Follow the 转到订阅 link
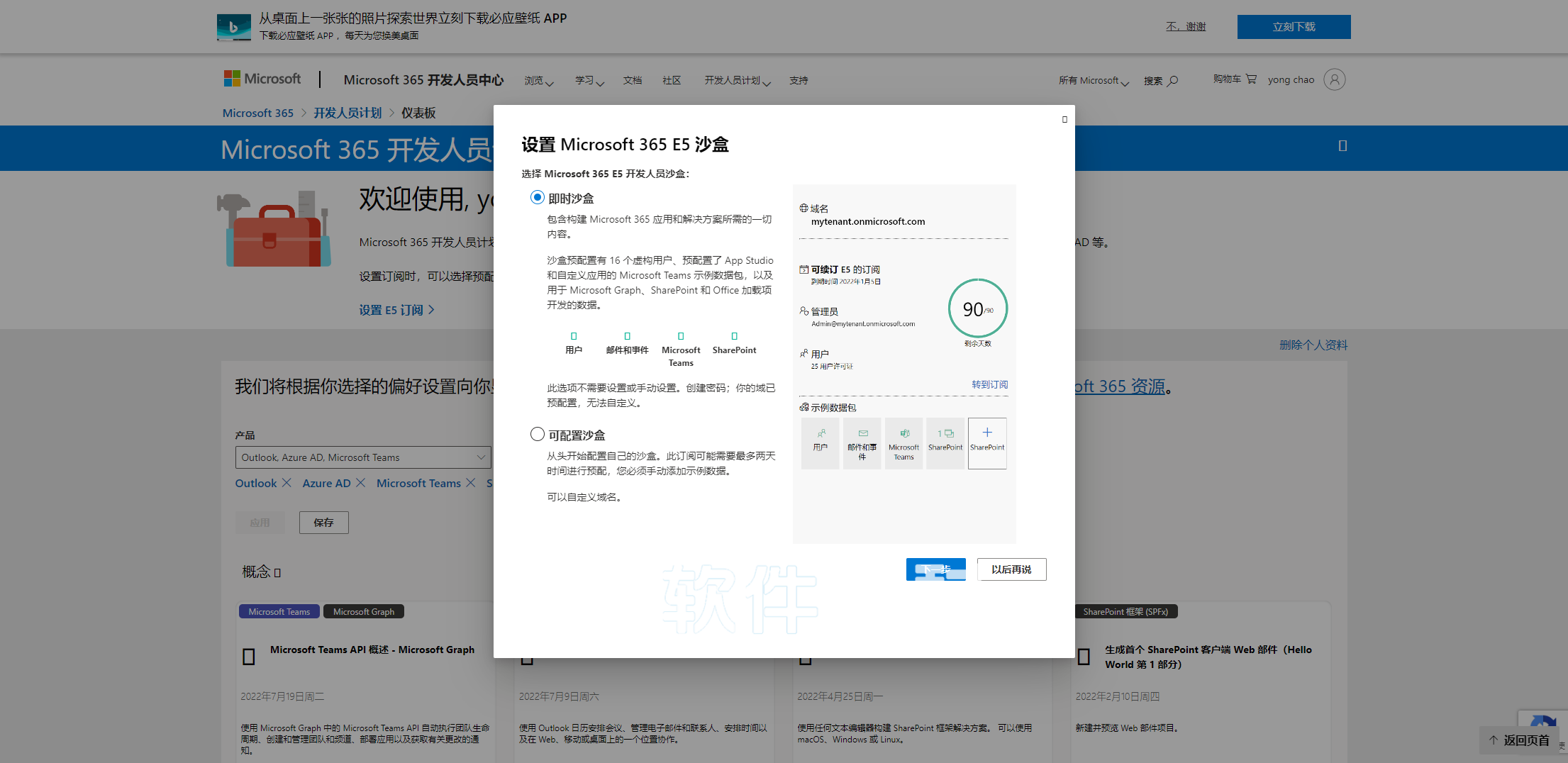 pyautogui.click(x=989, y=384)
